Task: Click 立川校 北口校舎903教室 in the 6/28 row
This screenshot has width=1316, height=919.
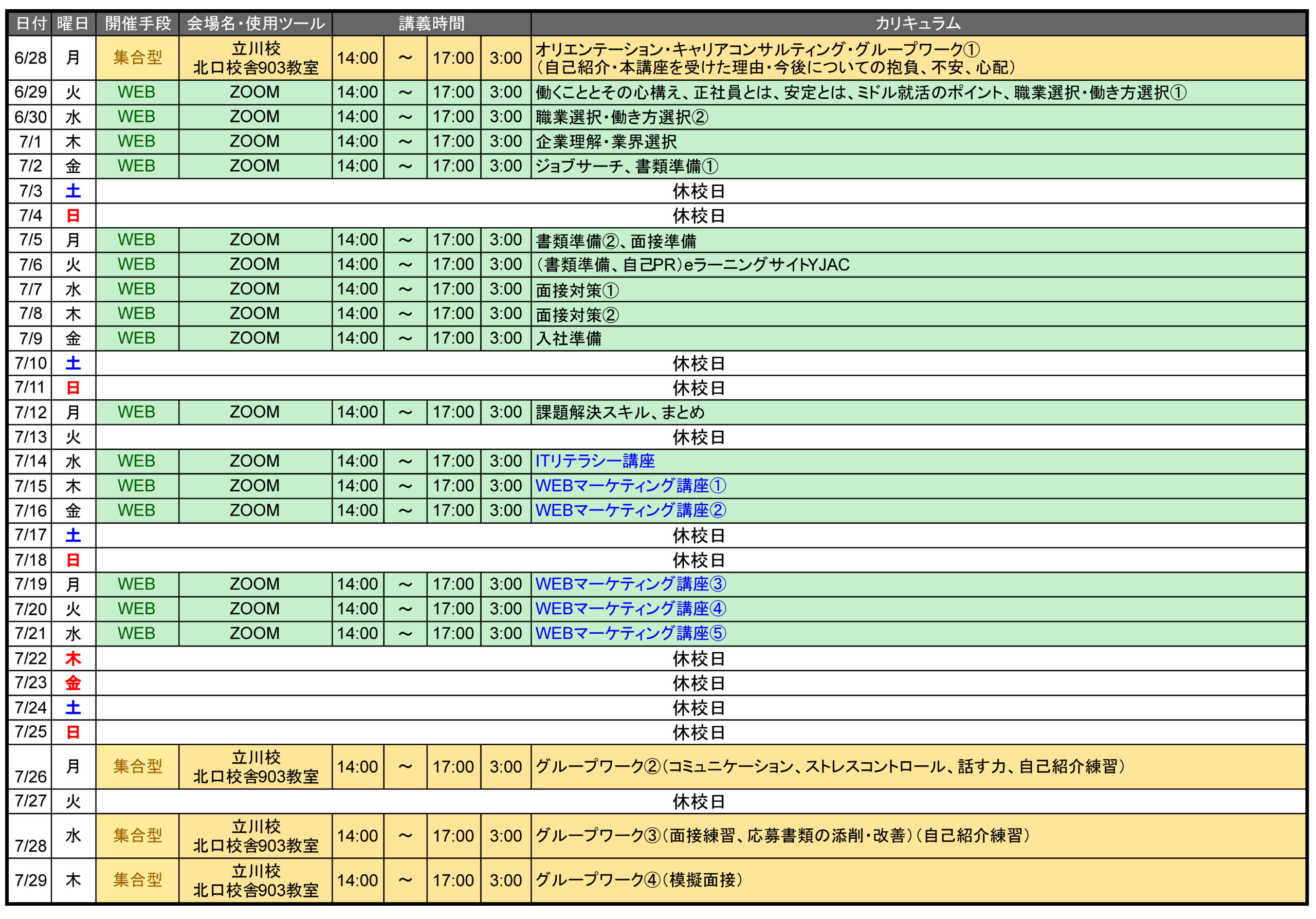Action: coord(255,58)
